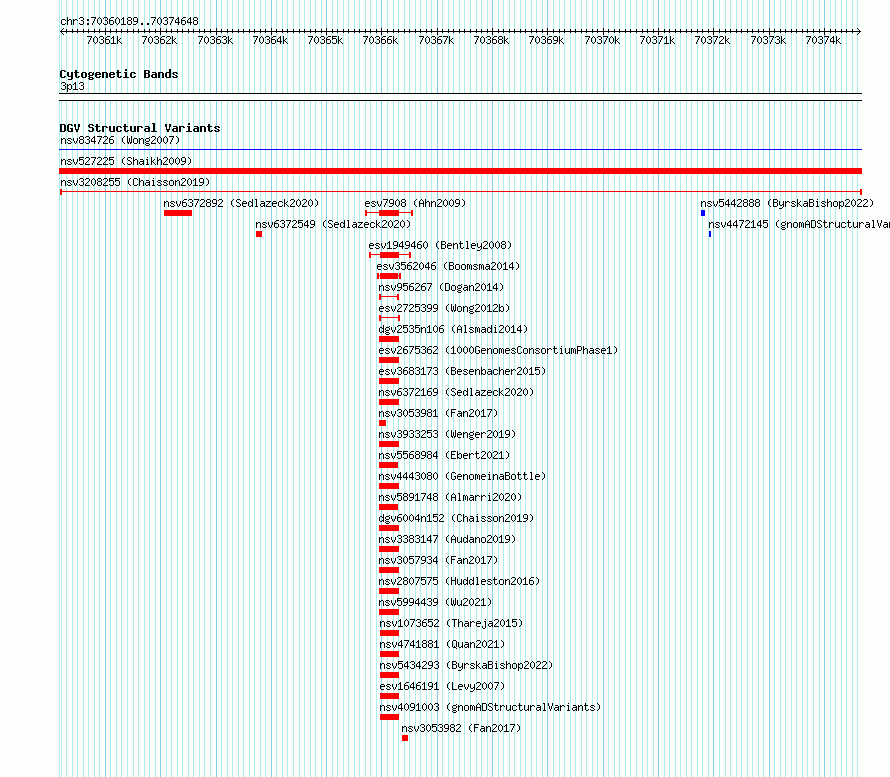Select the dgv2535n106 Alsmadi2014 red bar

point(389,339)
